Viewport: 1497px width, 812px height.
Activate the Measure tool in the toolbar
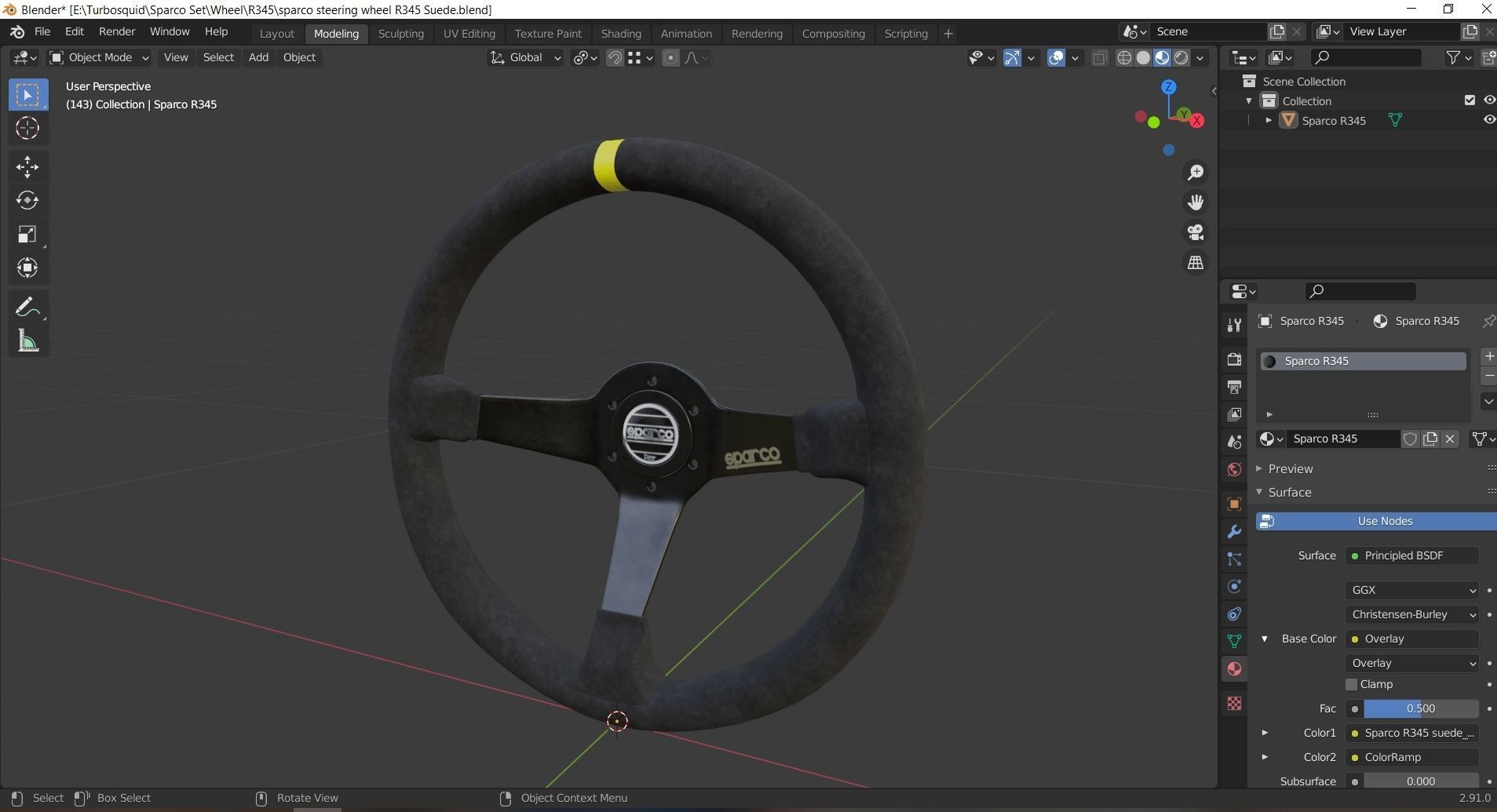click(x=28, y=340)
